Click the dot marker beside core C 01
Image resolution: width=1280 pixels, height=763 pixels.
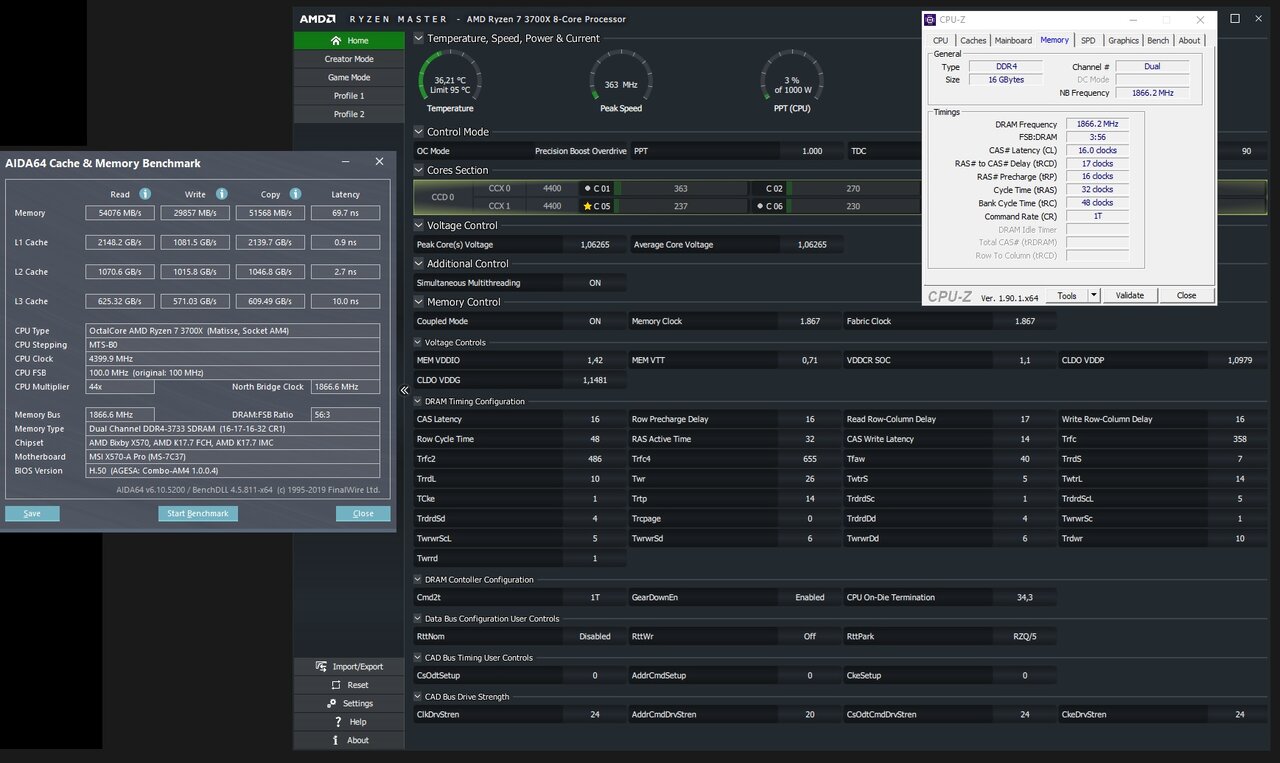587,188
